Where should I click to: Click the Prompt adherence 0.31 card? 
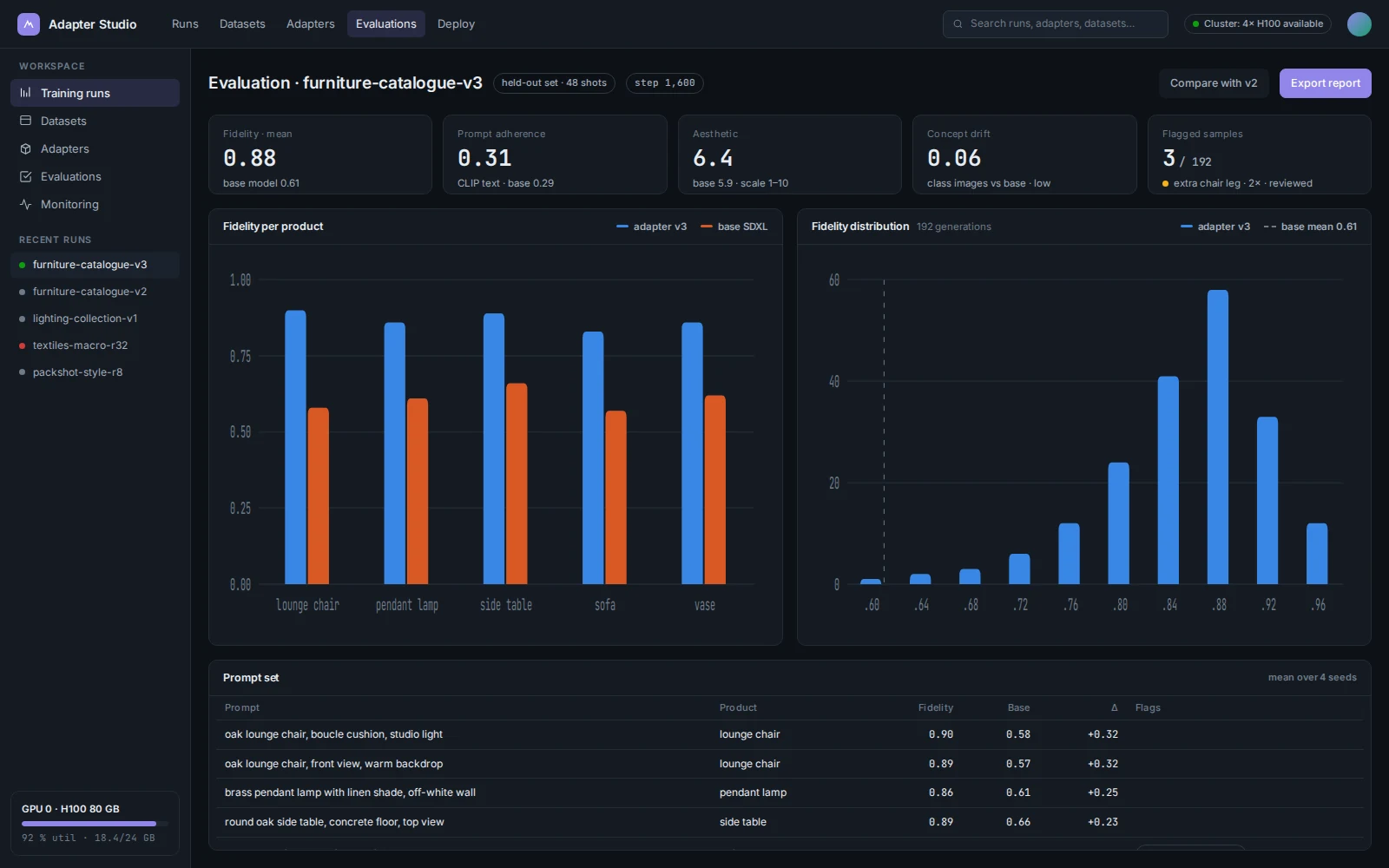tap(555, 155)
